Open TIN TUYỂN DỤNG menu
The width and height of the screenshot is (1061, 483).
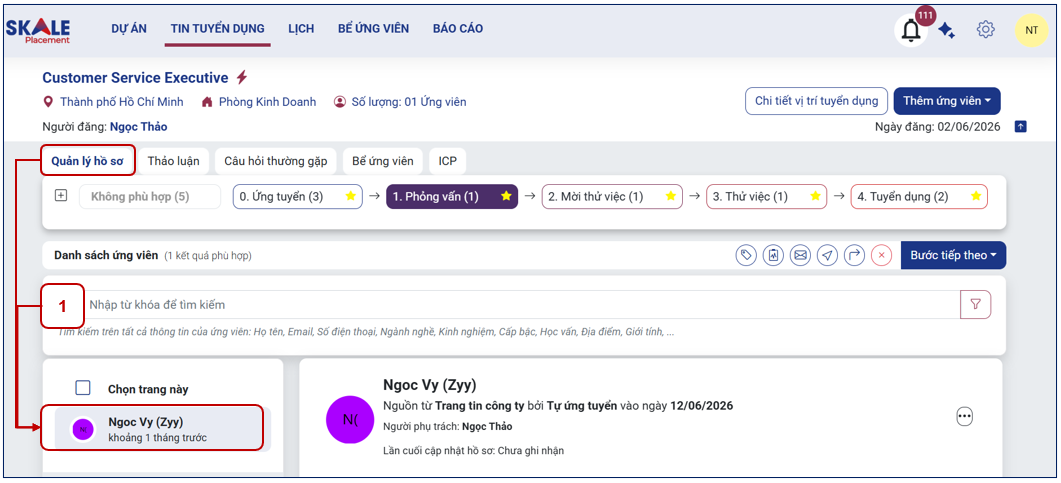tap(217, 28)
